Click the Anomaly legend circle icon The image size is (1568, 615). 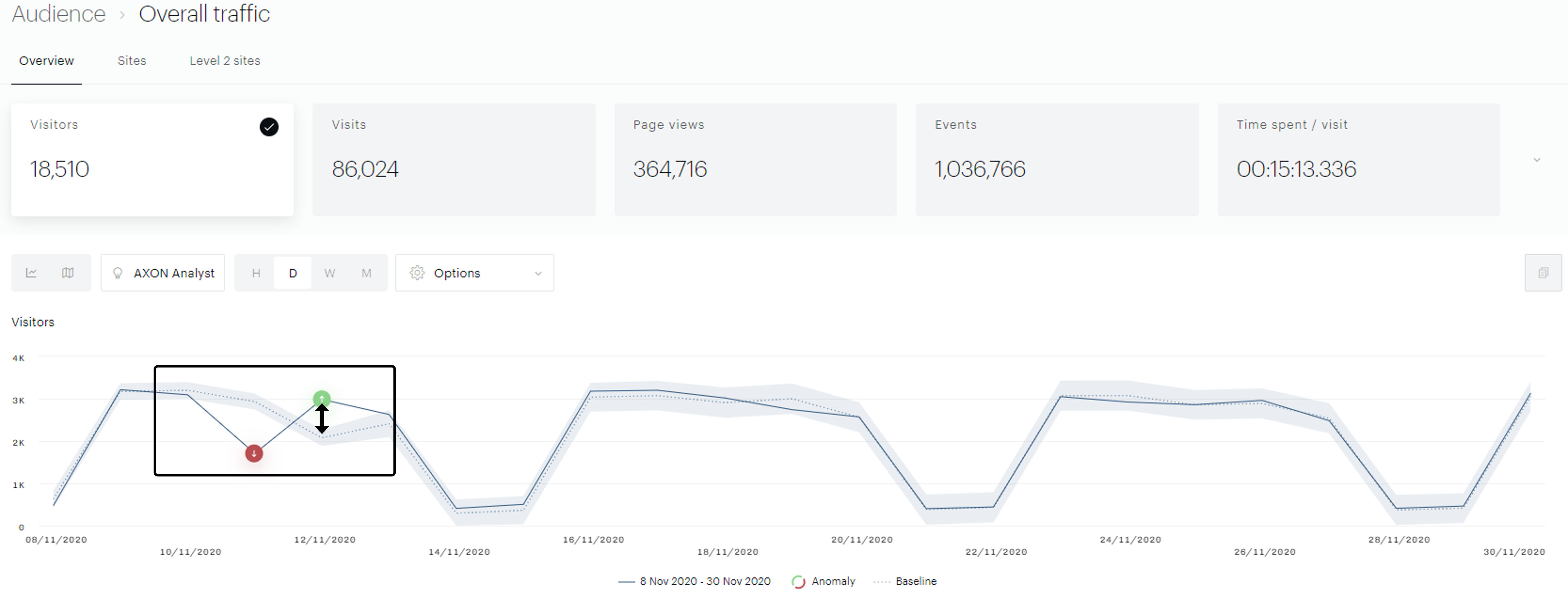click(x=798, y=582)
